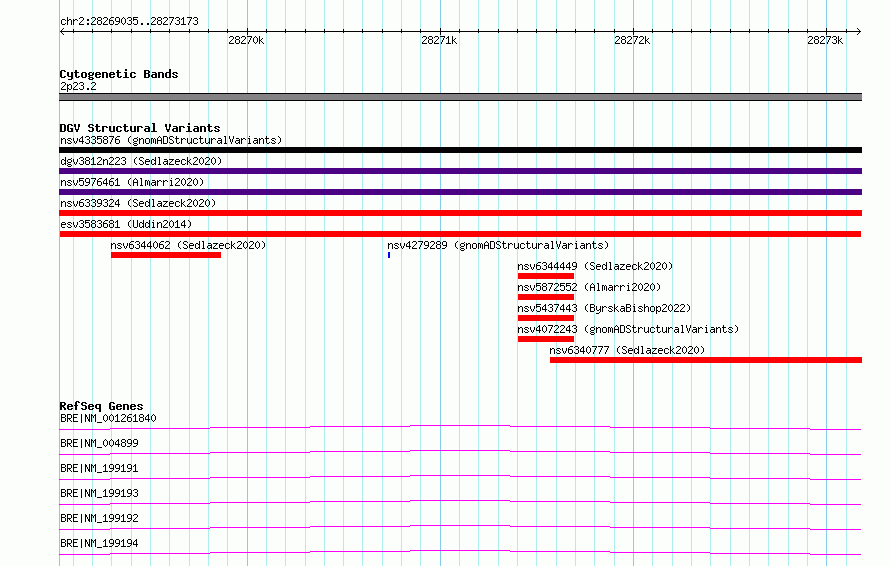Click the chr2:28269035..28273173 coordinate label
This screenshot has height=566, width=890.
coord(129,22)
